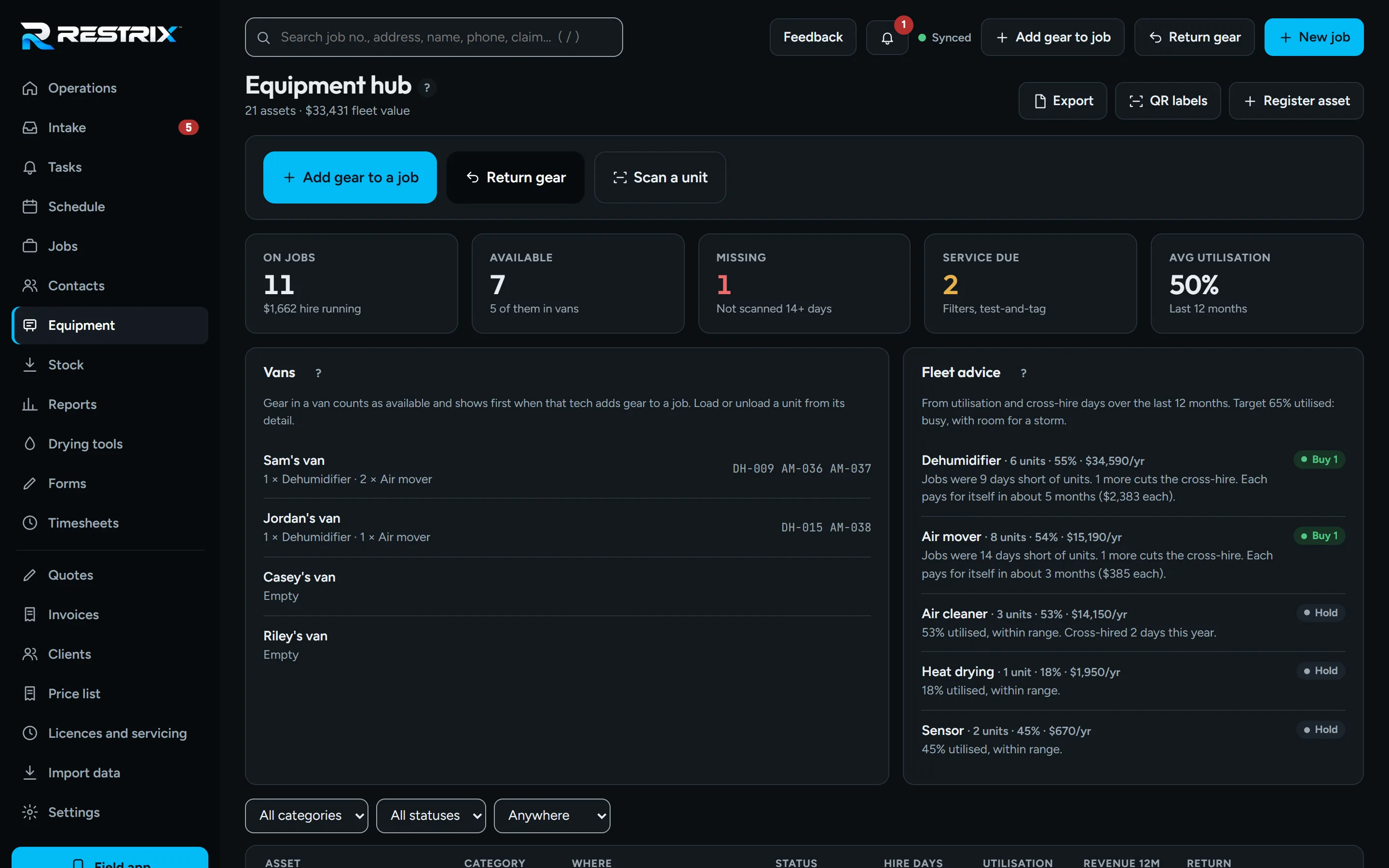Click the Settings gear icon

coord(30,813)
